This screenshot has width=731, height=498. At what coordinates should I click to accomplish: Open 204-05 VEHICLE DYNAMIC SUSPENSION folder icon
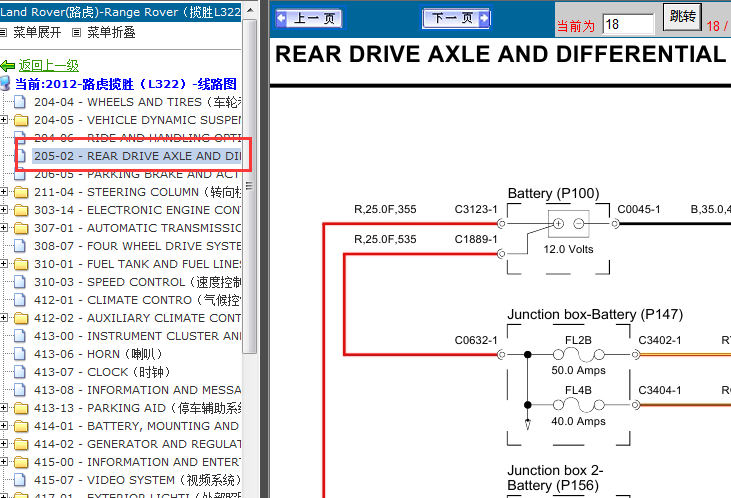21,120
